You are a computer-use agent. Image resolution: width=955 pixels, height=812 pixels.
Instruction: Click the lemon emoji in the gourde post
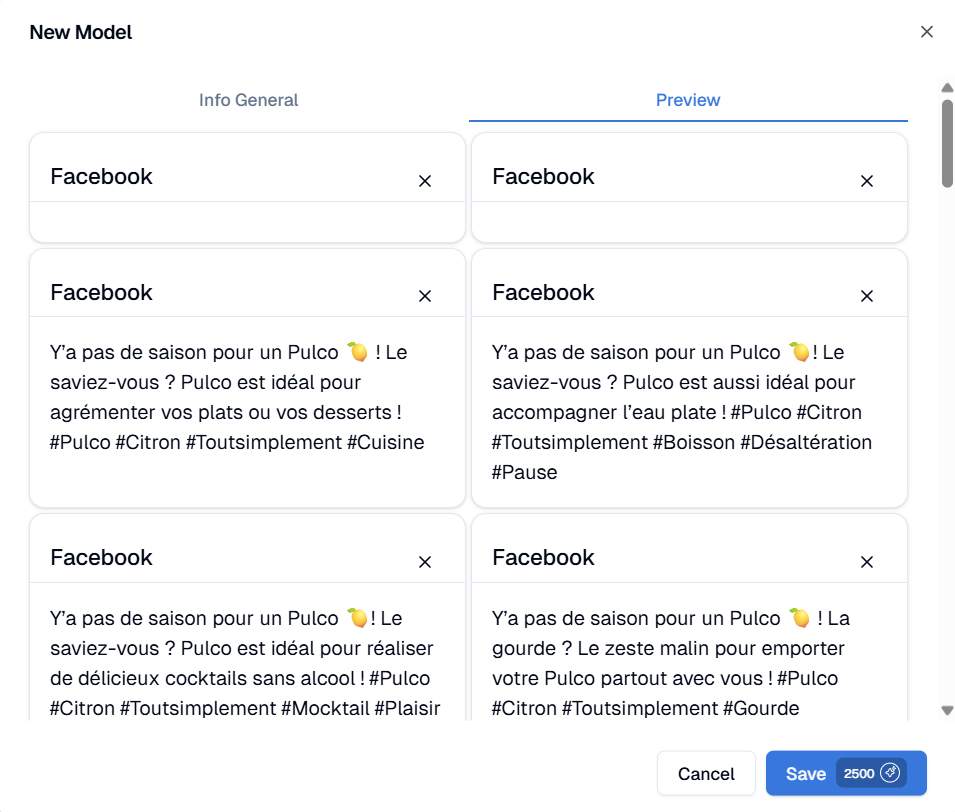click(x=798, y=618)
